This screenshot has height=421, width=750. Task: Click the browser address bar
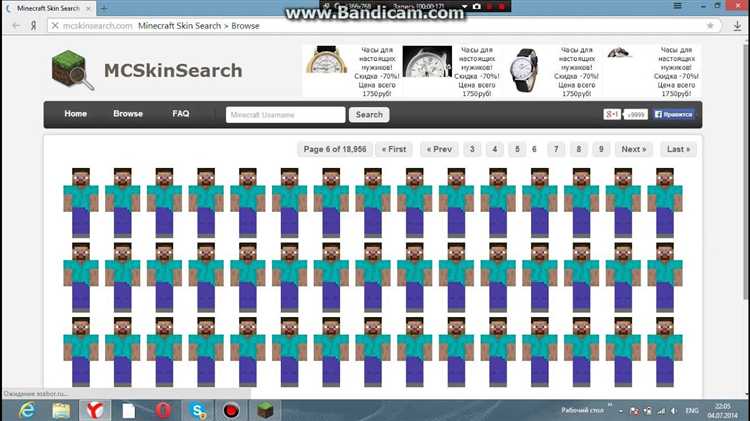point(383,26)
